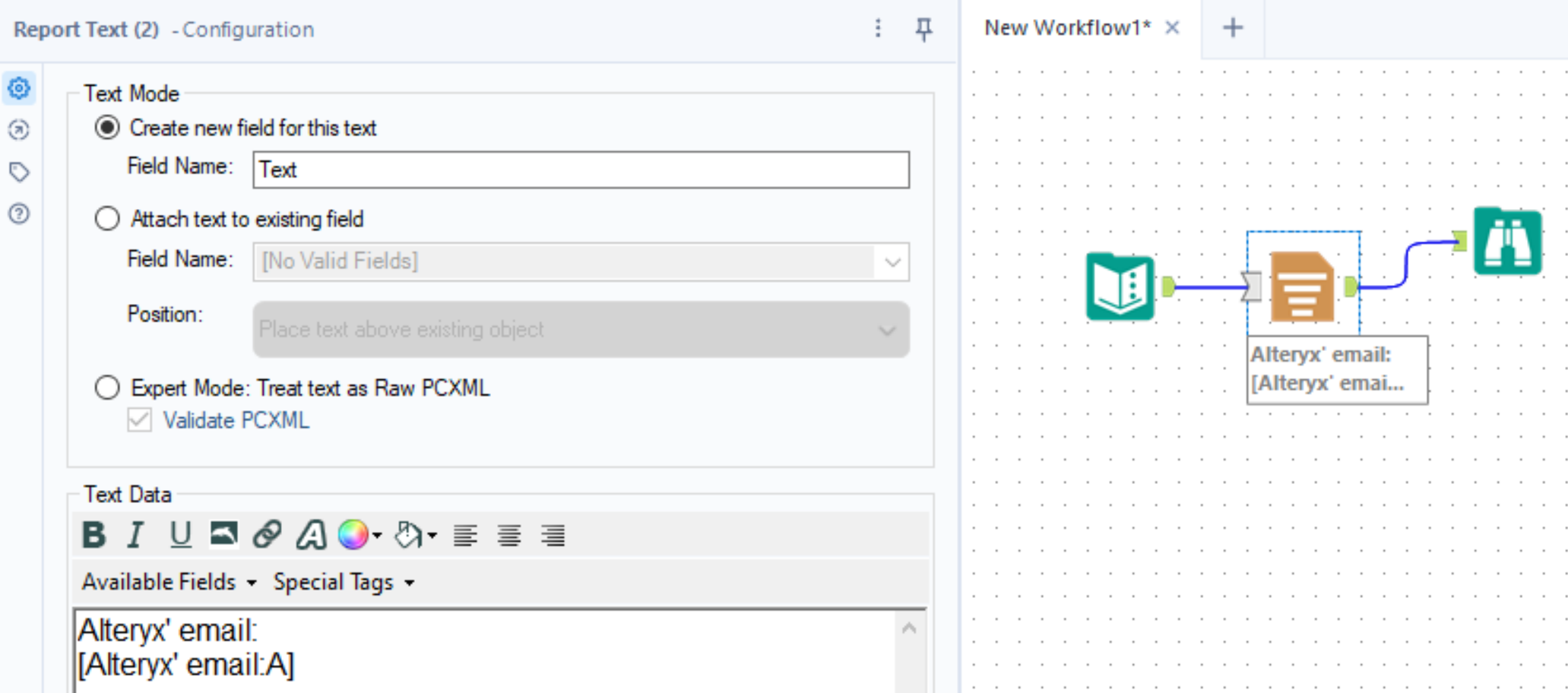Toggle underline formatting
This screenshot has width=1568, height=693.
[x=179, y=535]
